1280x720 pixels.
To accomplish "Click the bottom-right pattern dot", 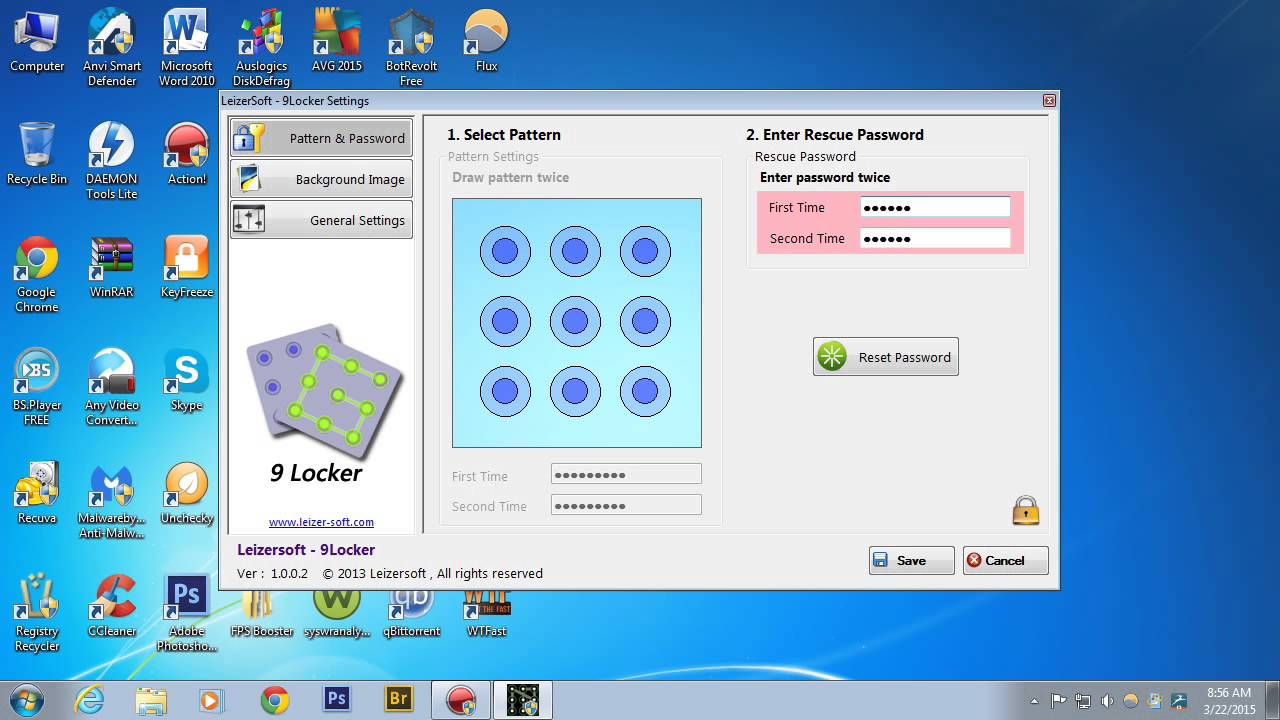I will click(645, 391).
